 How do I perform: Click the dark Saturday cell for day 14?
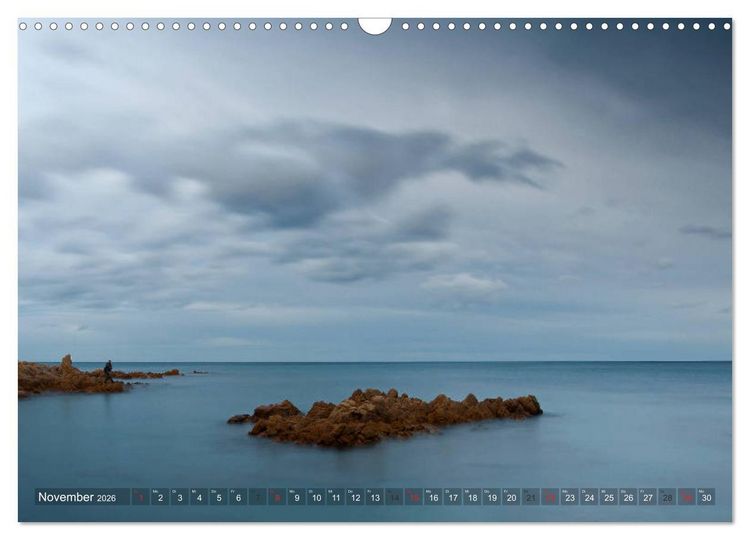395,496
